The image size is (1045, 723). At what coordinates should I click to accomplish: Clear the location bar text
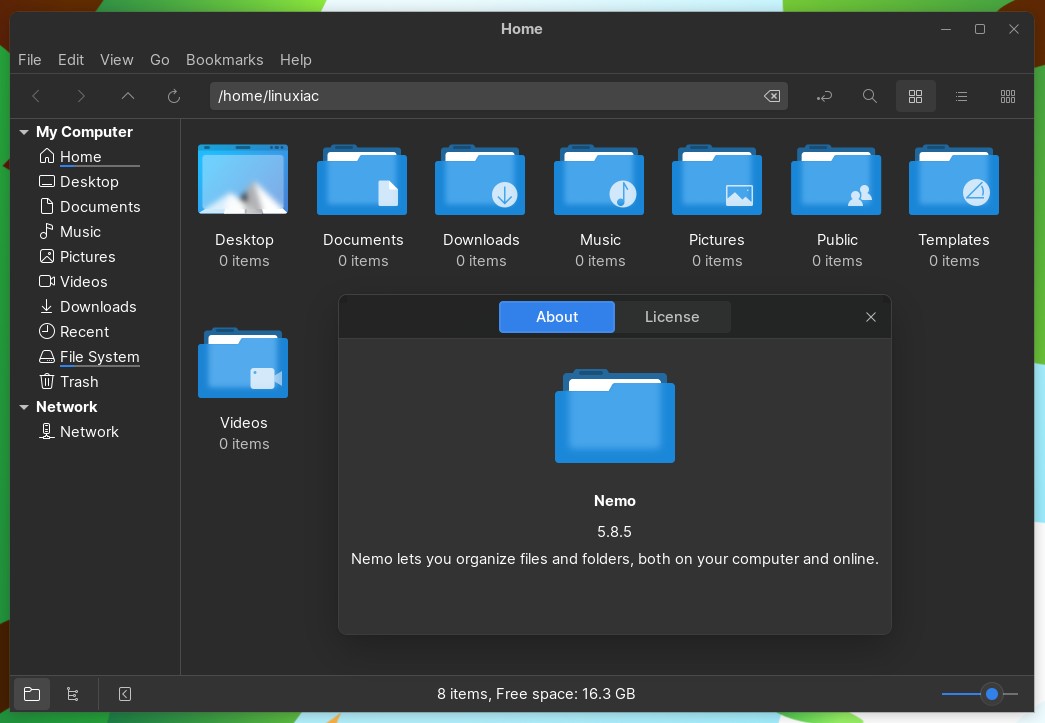click(x=772, y=96)
